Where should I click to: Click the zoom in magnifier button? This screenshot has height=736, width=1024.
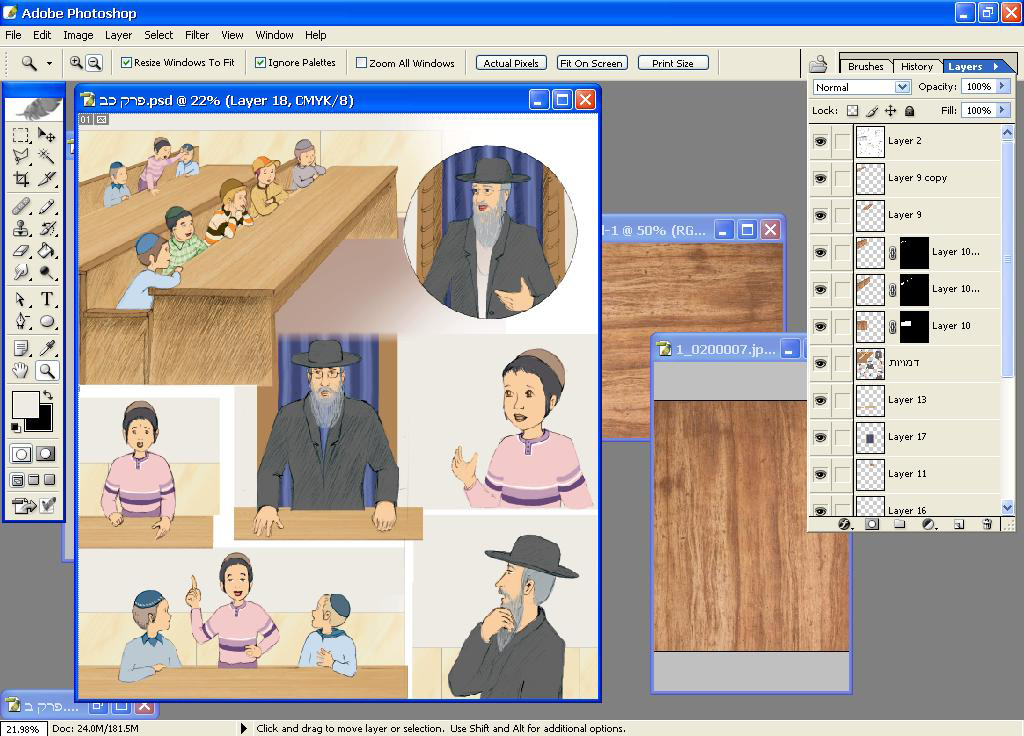coord(76,63)
